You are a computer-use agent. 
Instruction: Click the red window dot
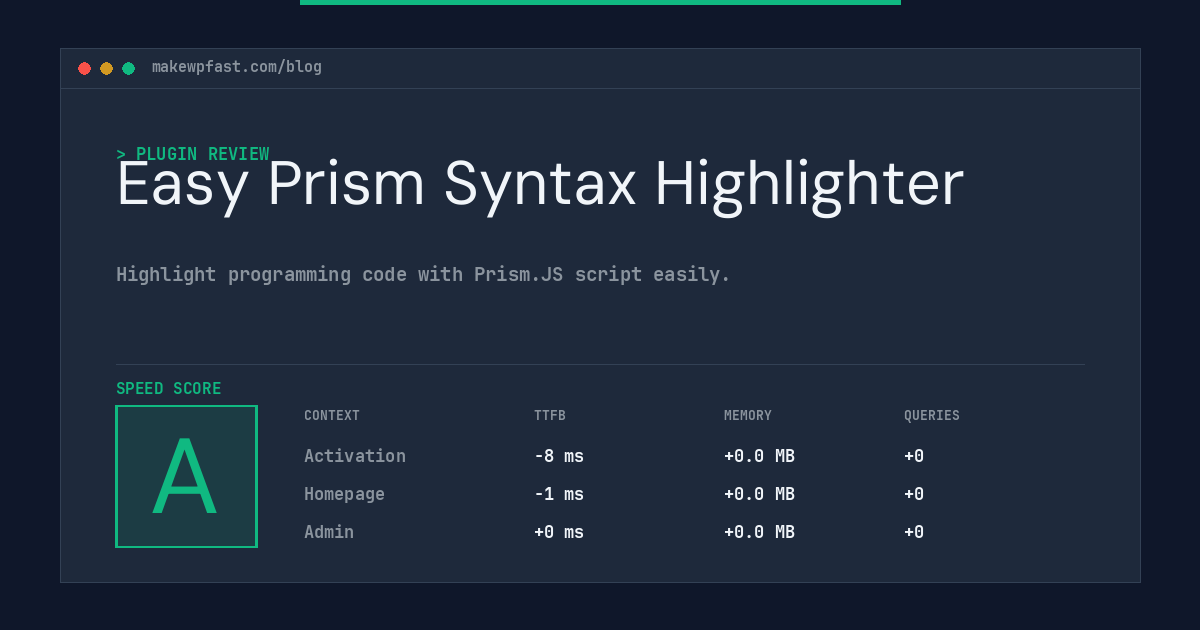[84, 68]
